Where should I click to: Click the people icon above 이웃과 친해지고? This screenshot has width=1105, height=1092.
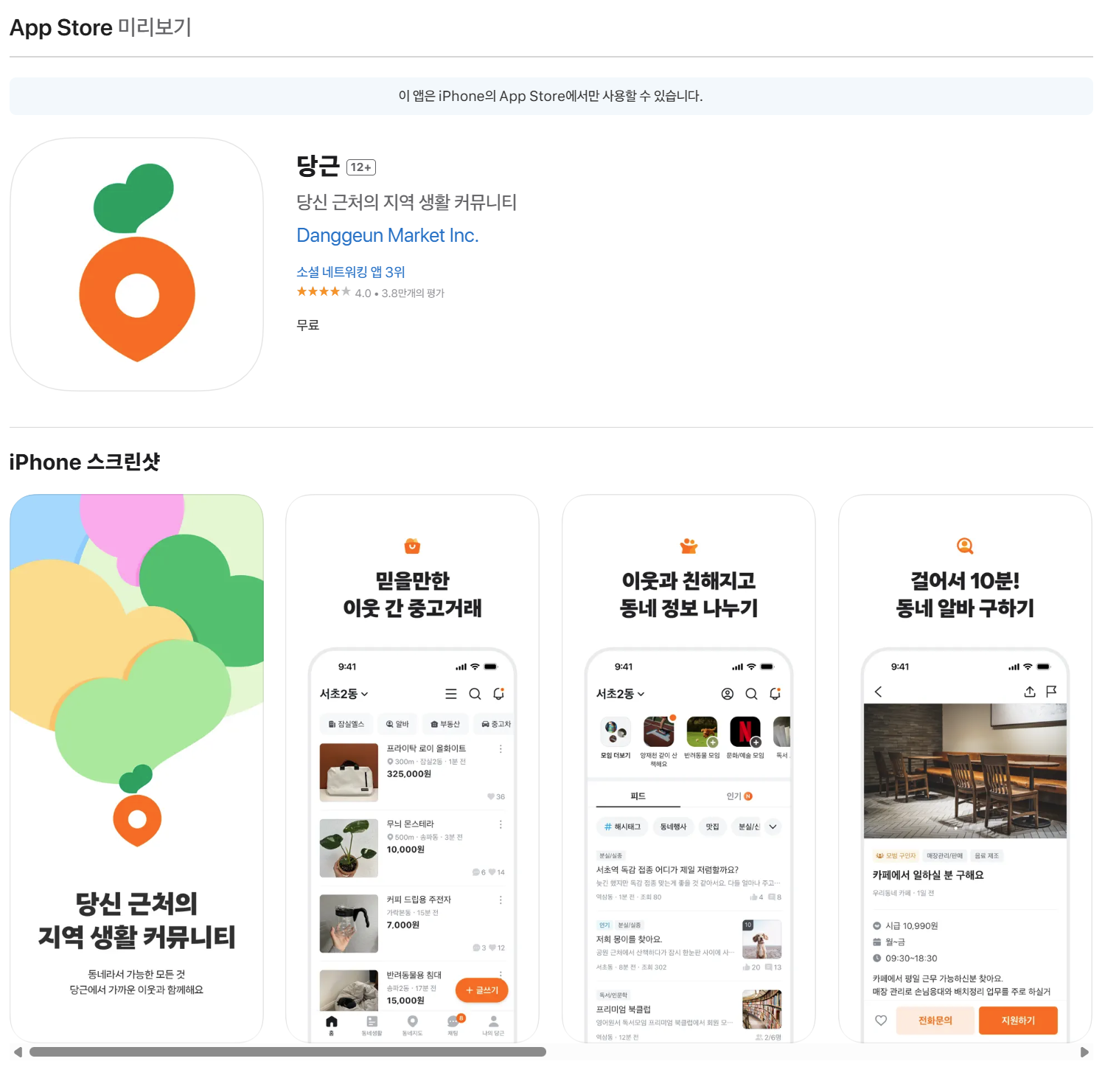[x=689, y=546]
